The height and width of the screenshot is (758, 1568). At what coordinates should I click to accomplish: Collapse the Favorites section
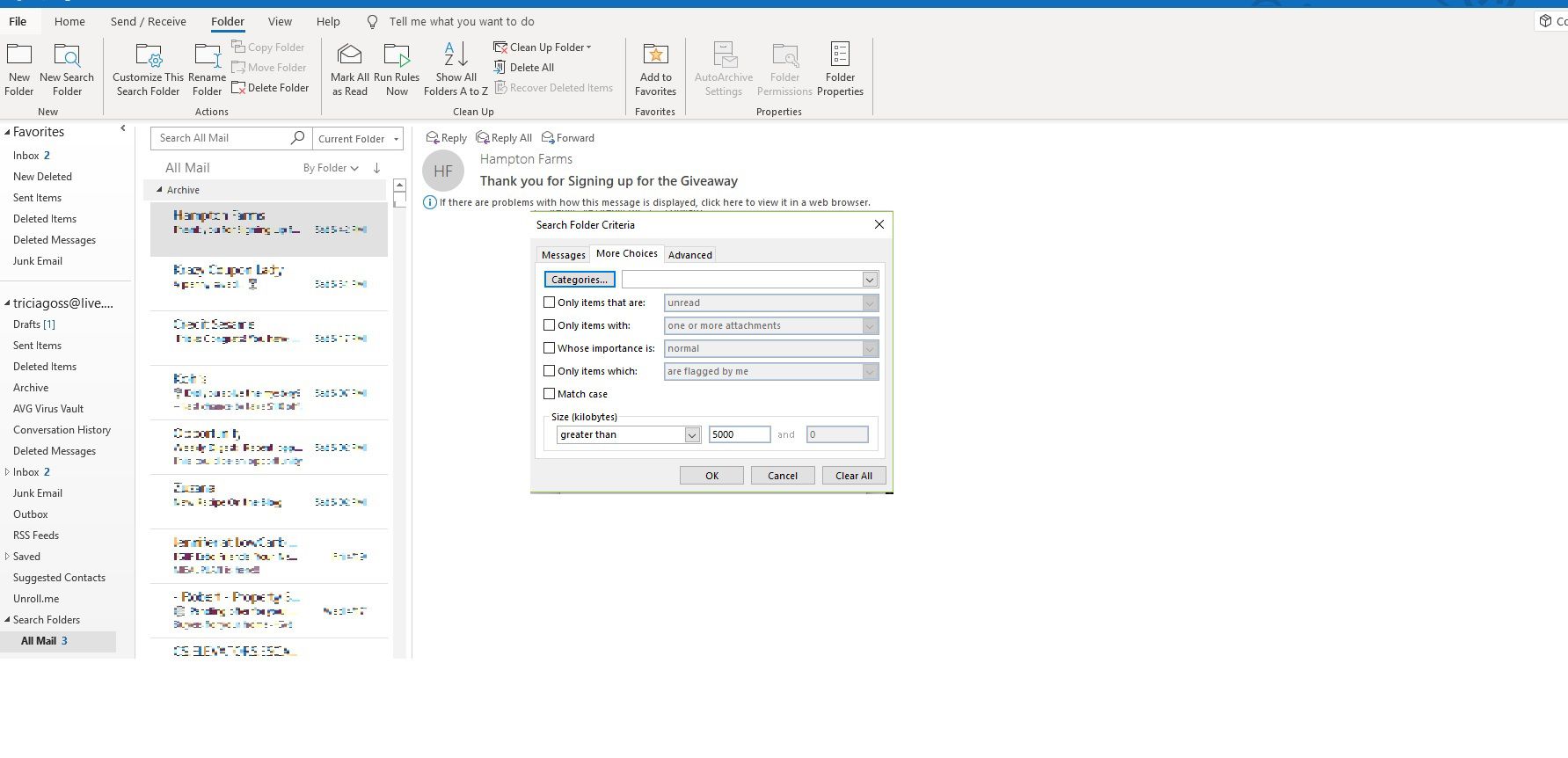click(x=7, y=132)
